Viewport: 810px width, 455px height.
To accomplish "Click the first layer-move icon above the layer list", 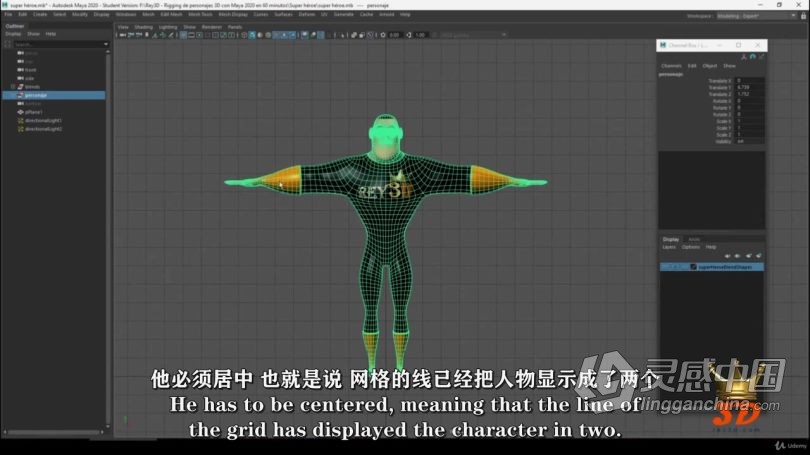I will [x=728, y=256].
